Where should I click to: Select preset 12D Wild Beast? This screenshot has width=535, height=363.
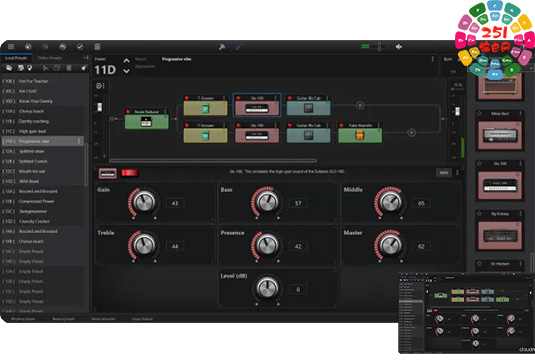[x=42, y=181]
